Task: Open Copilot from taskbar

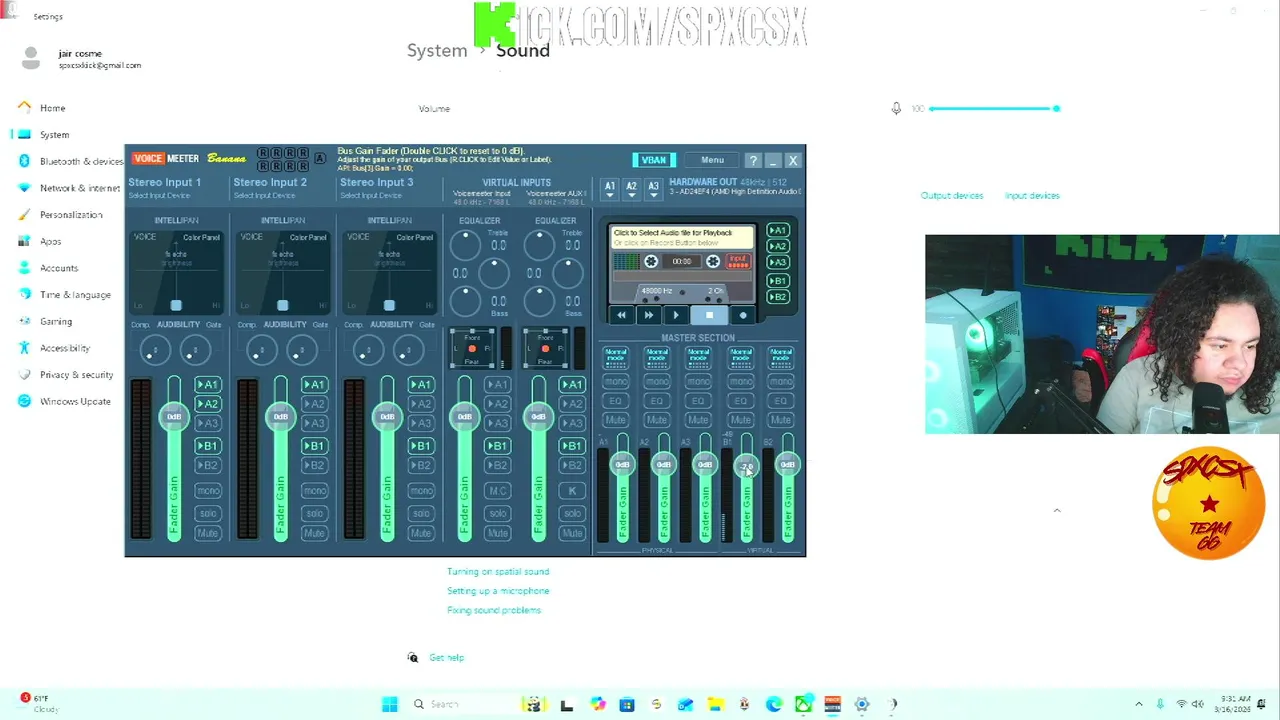Action: (x=597, y=704)
